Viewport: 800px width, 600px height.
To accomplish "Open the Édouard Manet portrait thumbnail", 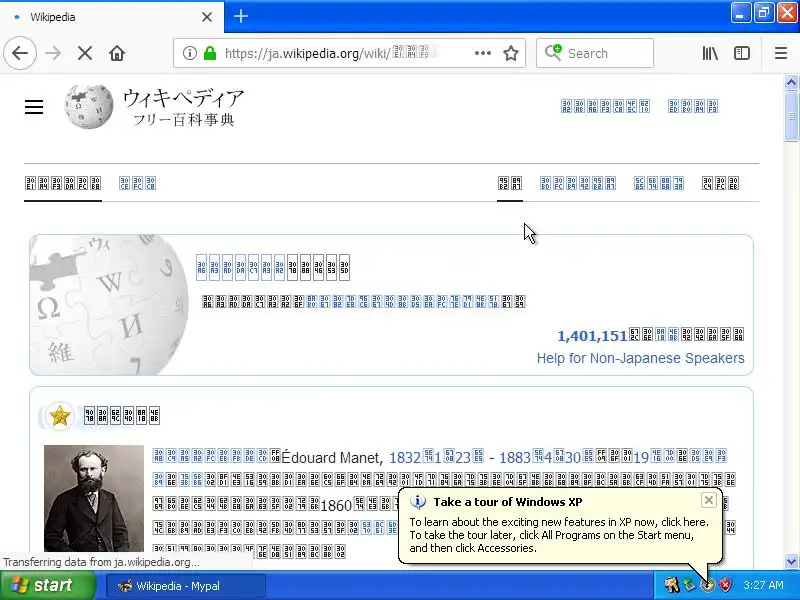I will click(94, 498).
